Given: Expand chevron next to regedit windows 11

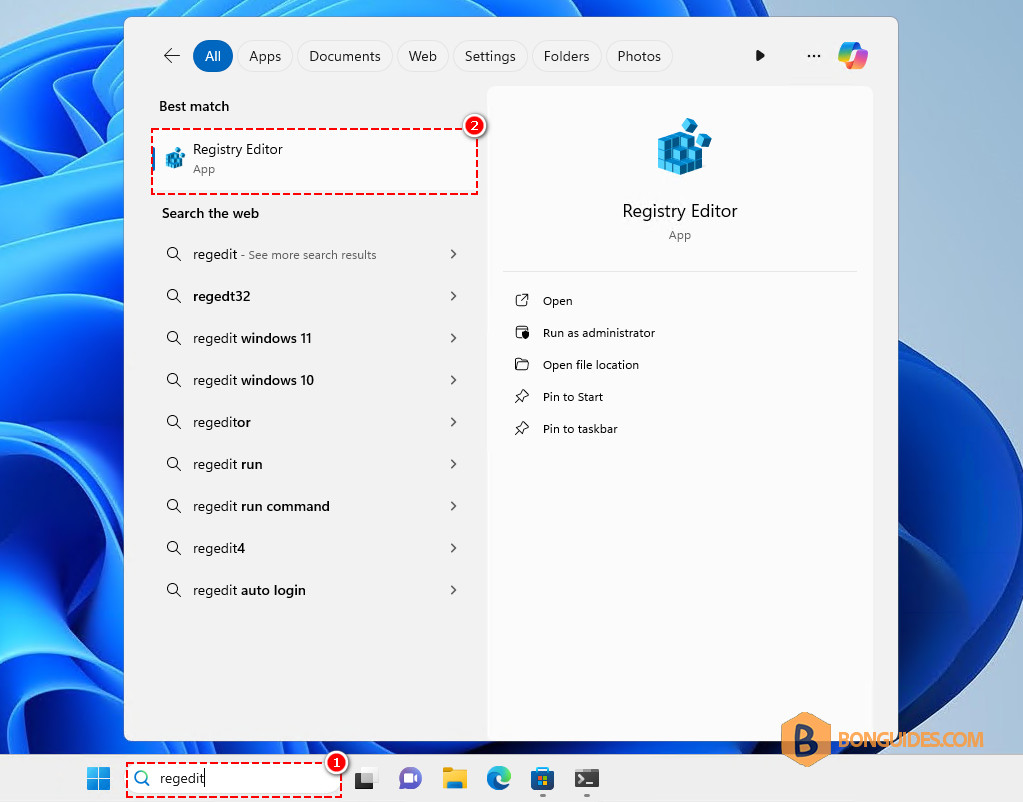Looking at the screenshot, I should pos(453,338).
